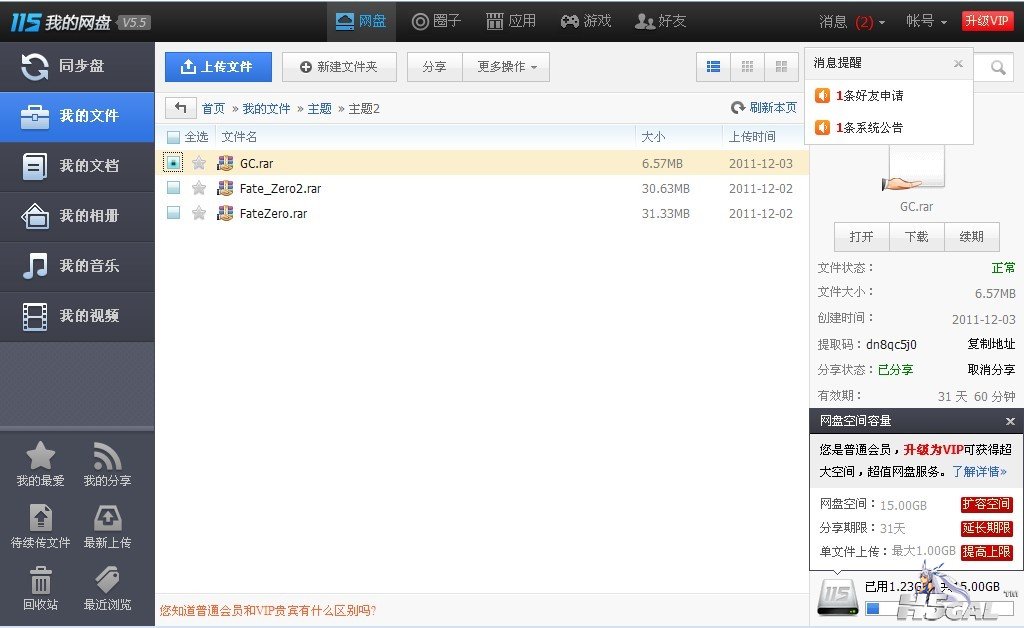Open the 帐号 account dropdown
Viewport: 1024px width, 628px height.
pyautogui.click(x=926, y=21)
